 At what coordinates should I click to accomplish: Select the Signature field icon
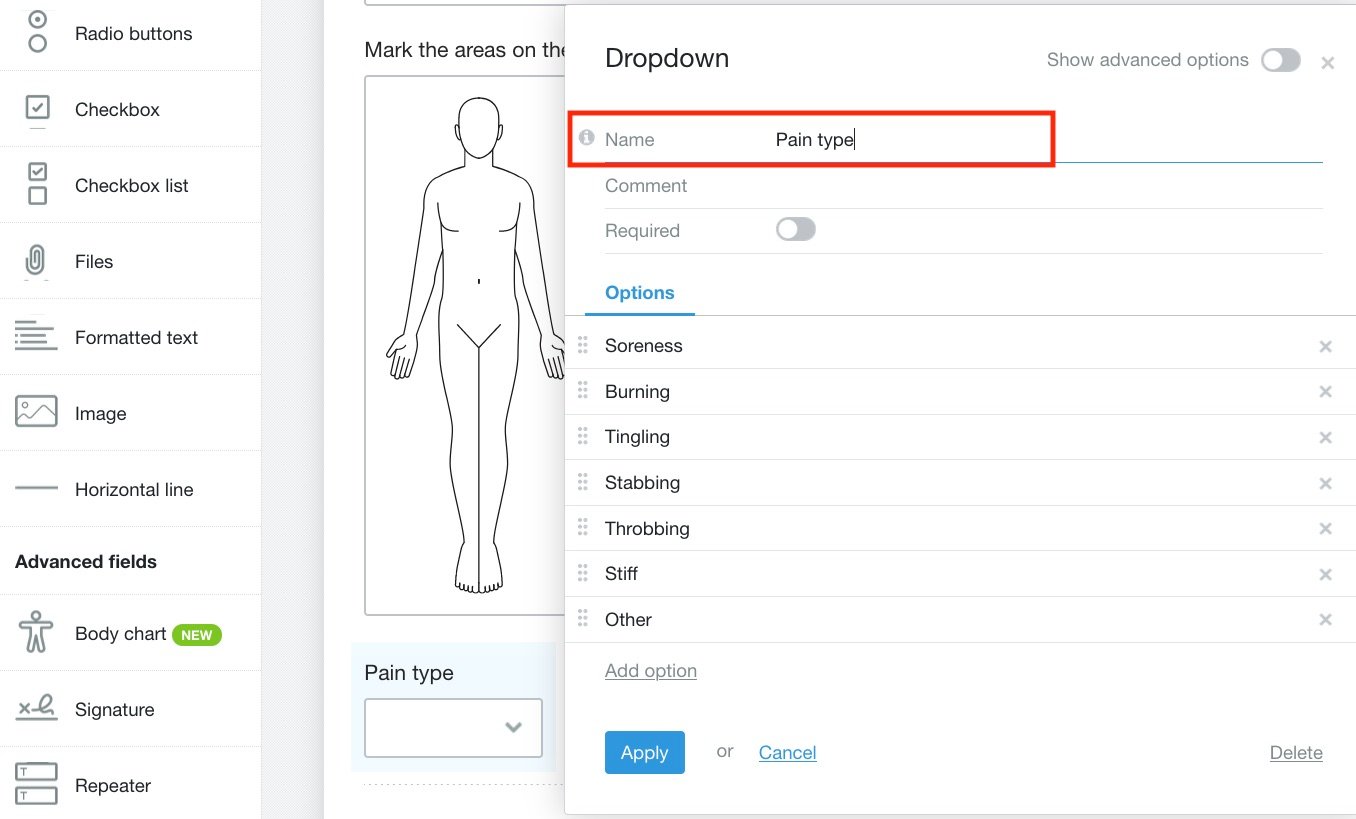[36, 708]
